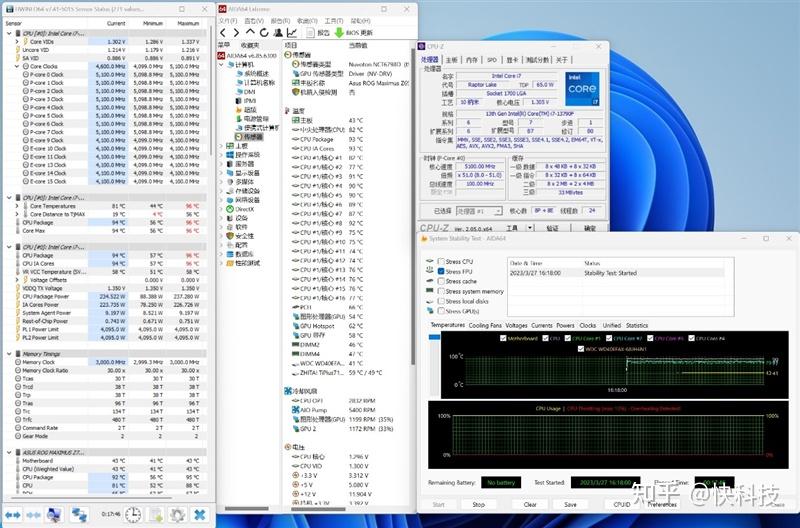Open the second menu in AIDA64 menu bar
Viewport: 800px width, 528px height.
254,21
